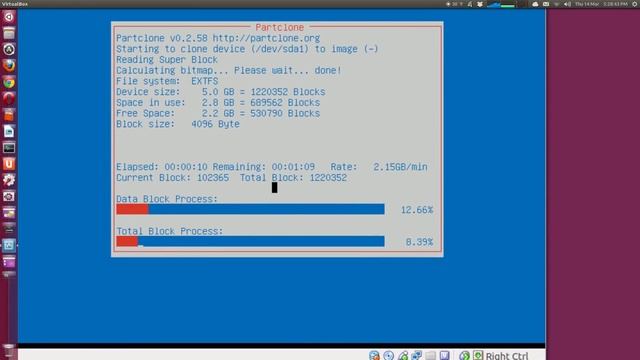The image size is (640, 360).
Task: Open the Files manager in the dock
Action: pyautogui.click(x=9, y=33)
